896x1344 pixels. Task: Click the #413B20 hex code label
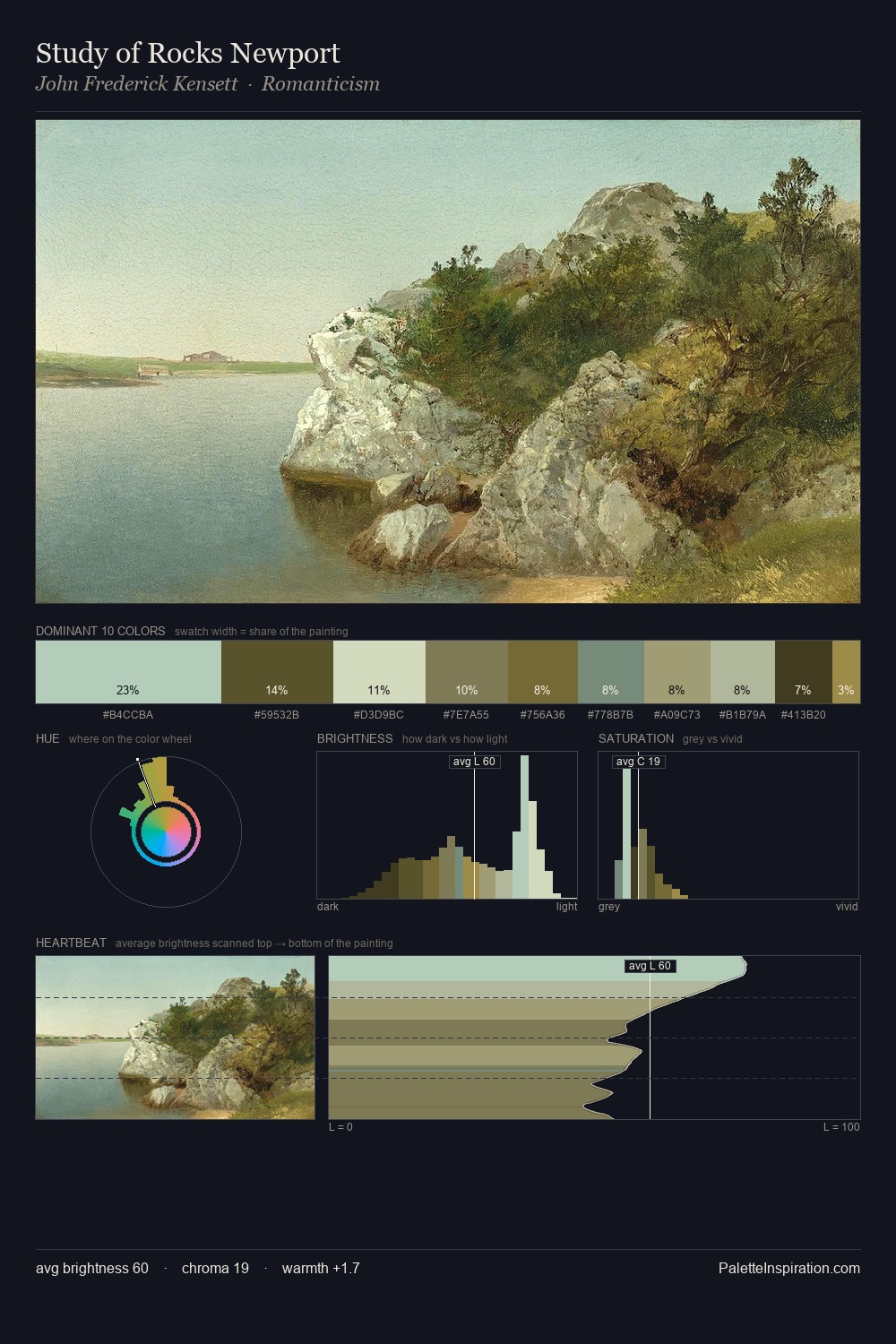tap(804, 715)
